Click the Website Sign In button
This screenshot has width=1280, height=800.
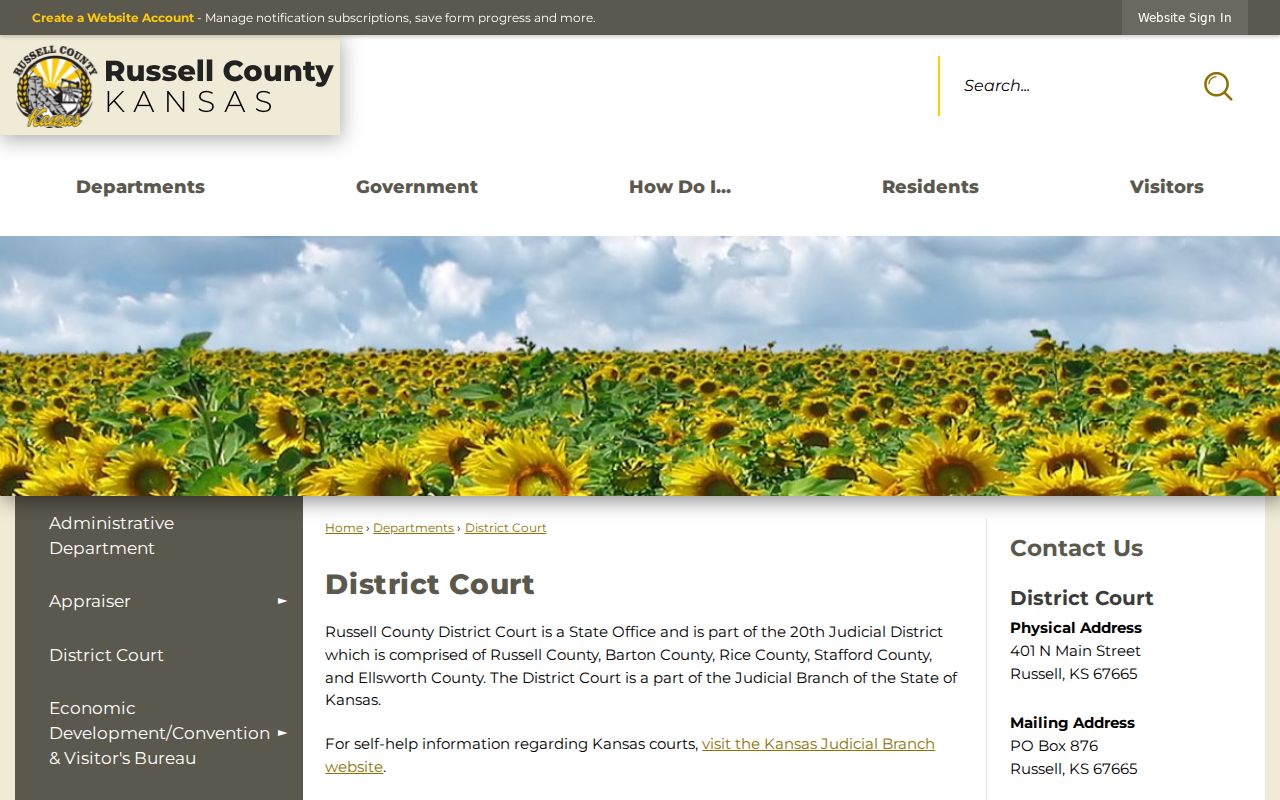point(1185,18)
